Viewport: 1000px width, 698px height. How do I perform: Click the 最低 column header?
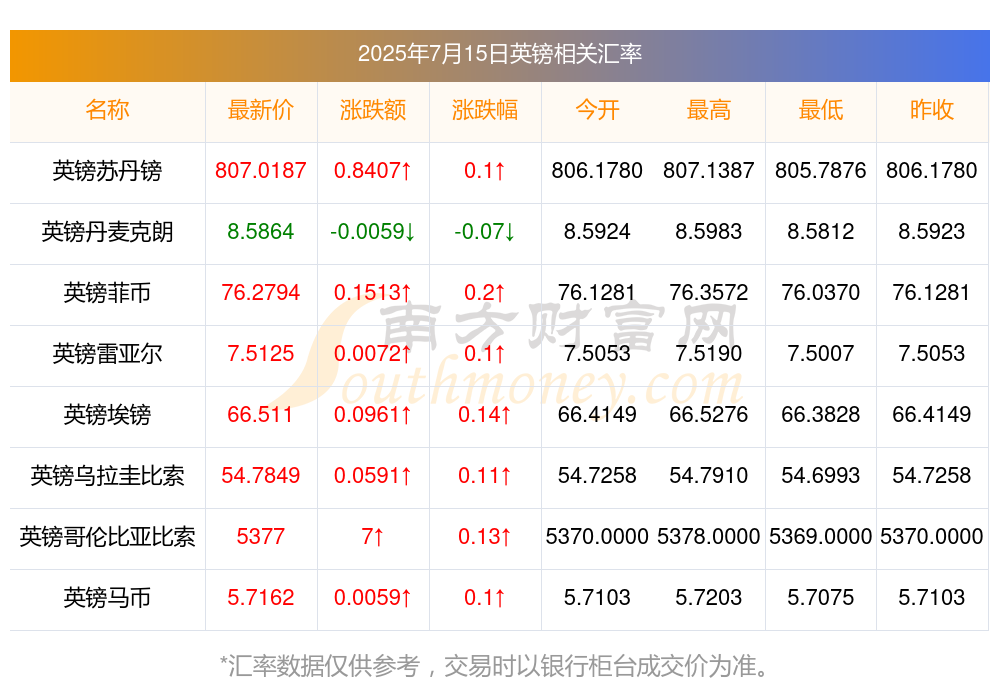pos(821,110)
